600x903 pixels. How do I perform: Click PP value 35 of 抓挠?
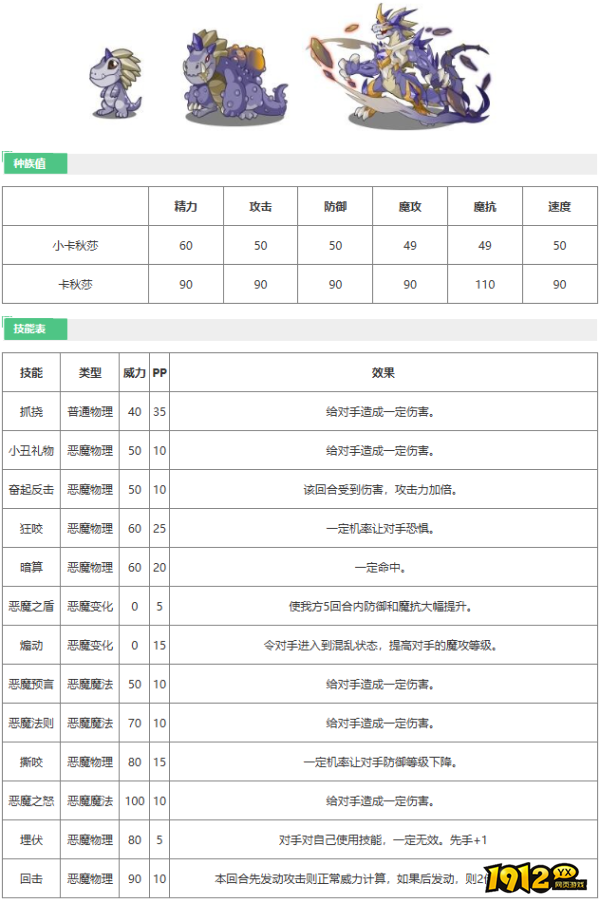(160, 412)
